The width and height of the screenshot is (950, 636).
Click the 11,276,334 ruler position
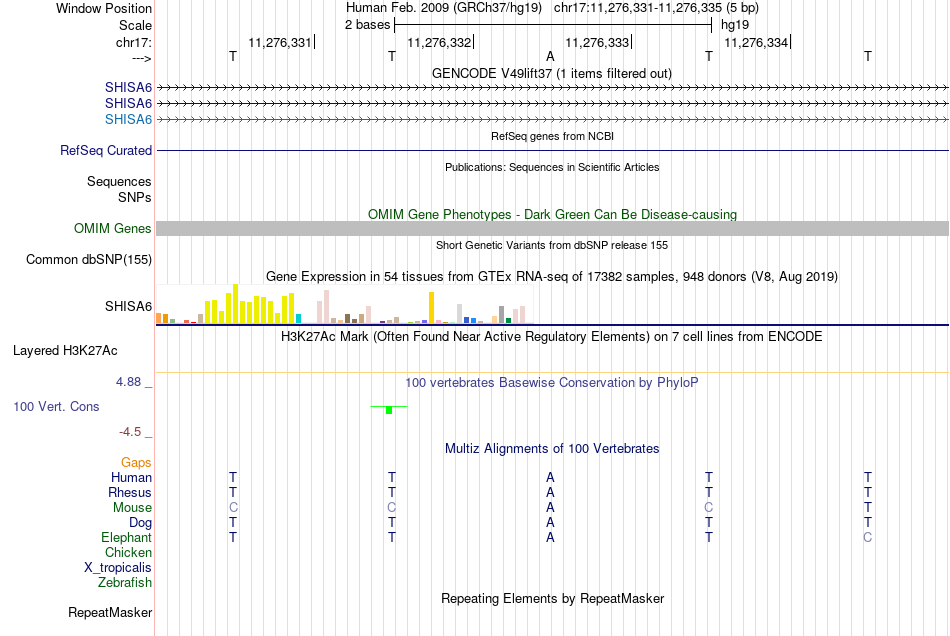click(756, 42)
